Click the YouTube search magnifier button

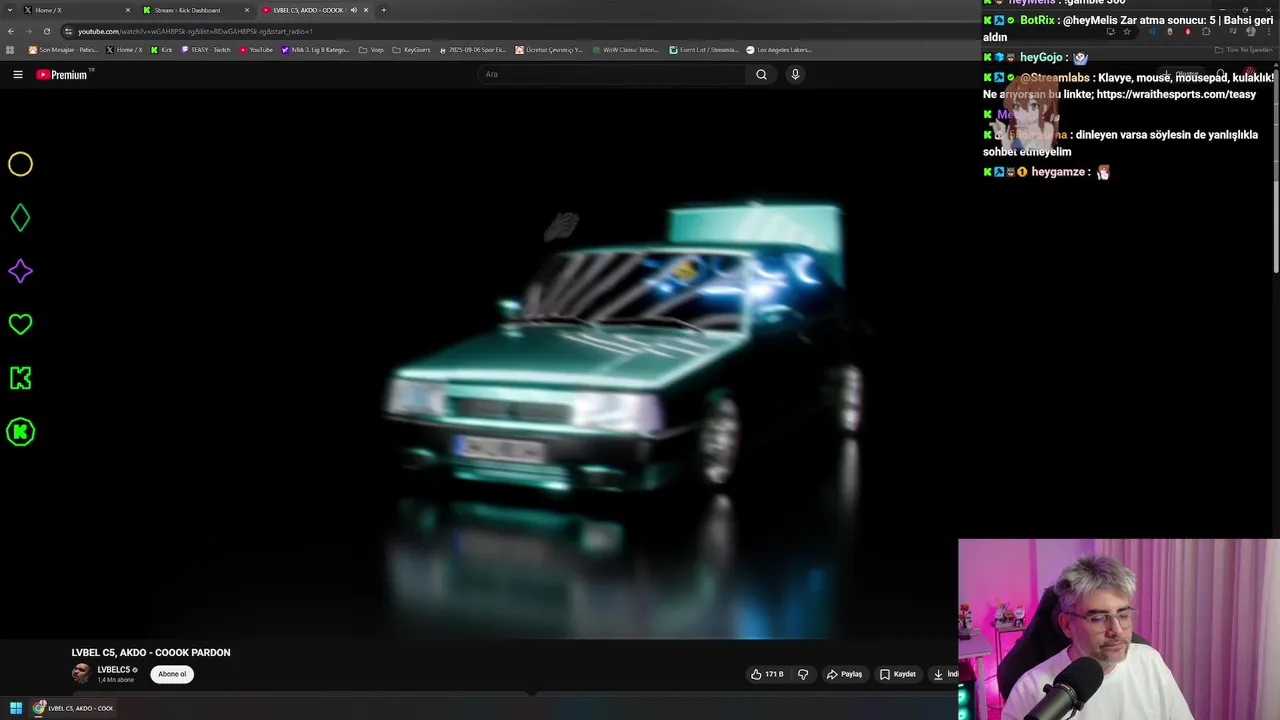pyautogui.click(x=761, y=74)
